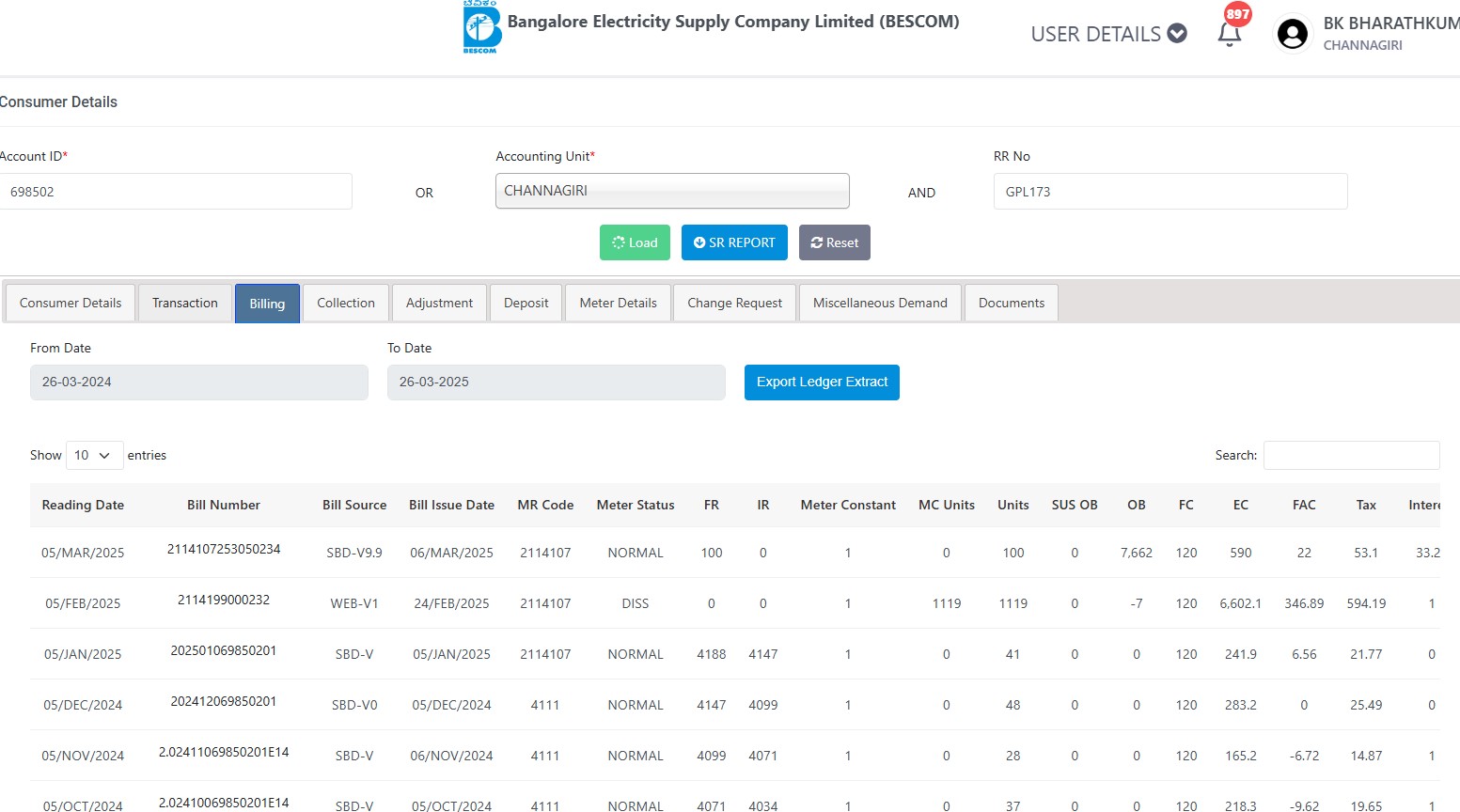
Task: Click the Reset button
Action: click(x=835, y=242)
